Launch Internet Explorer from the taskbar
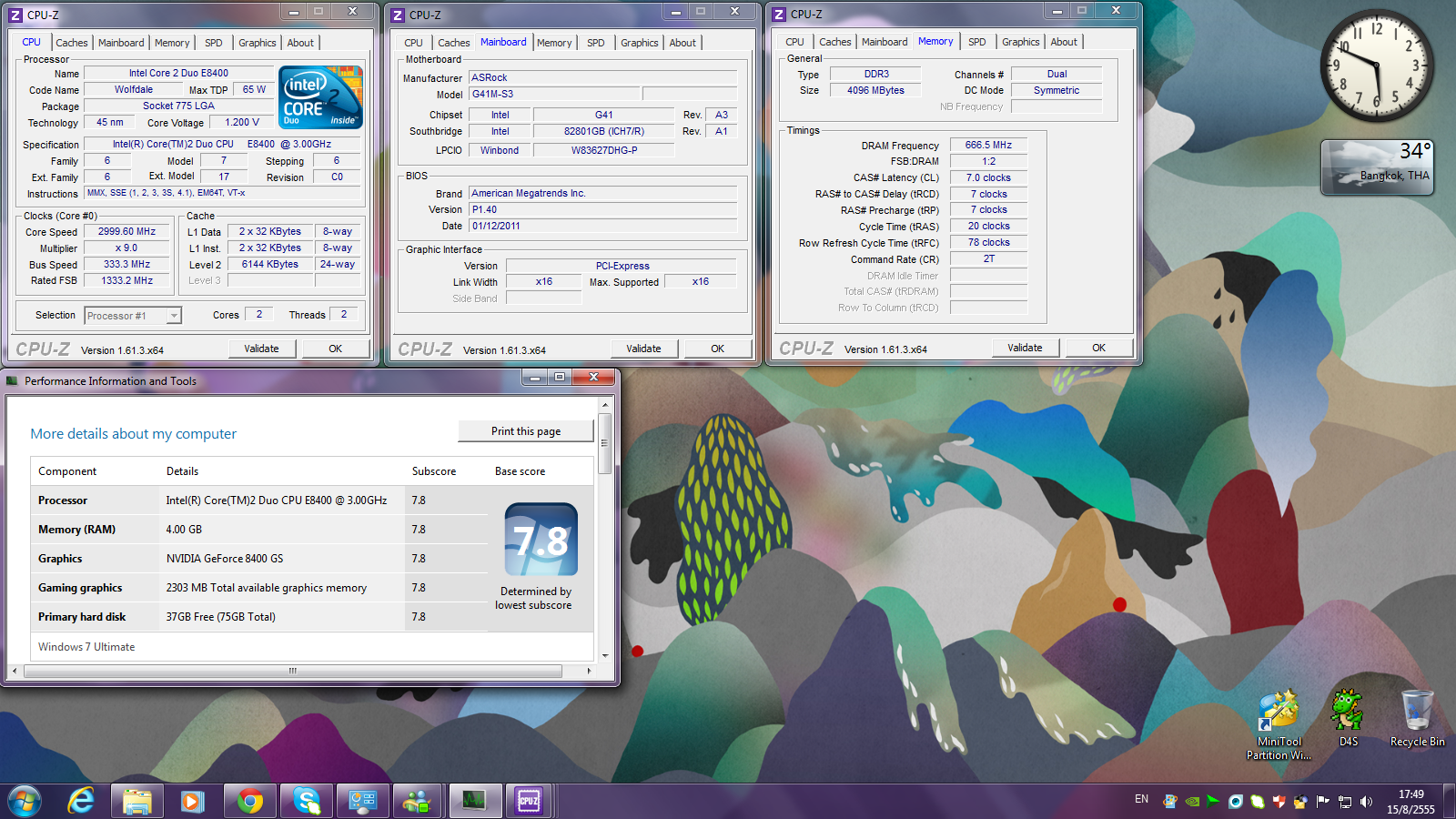This screenshot has height=819, width=1456. (x=81, y=801)
